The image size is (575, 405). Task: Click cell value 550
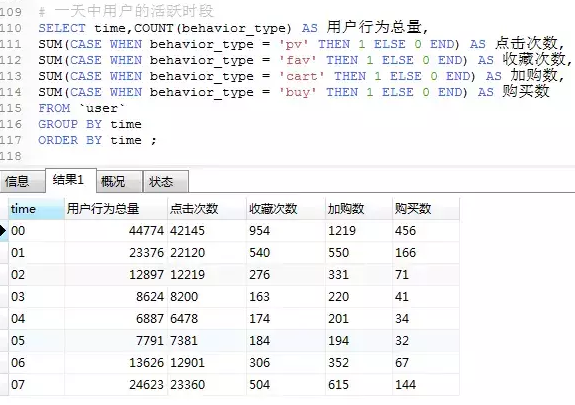pyautogui.click(x=338, y=253)
